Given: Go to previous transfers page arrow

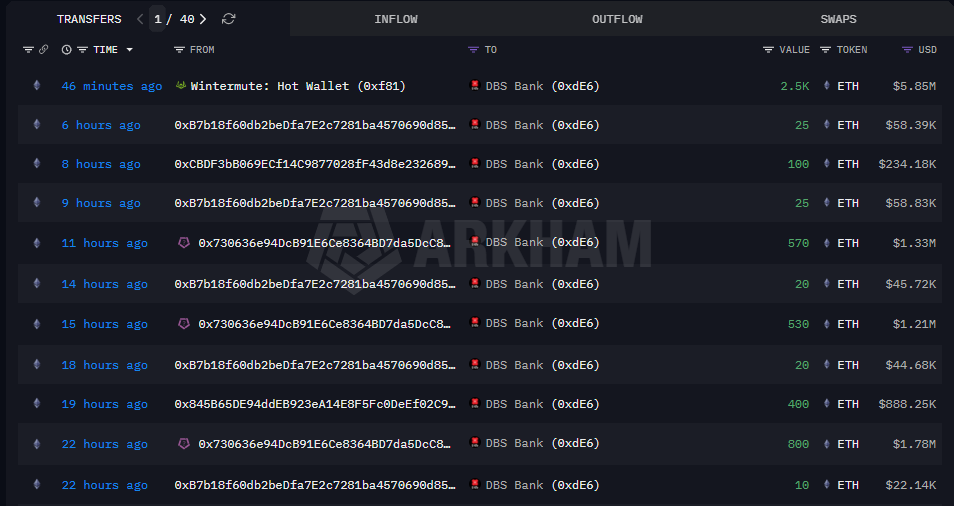Looking at the screenshot, I should [140, 19].
